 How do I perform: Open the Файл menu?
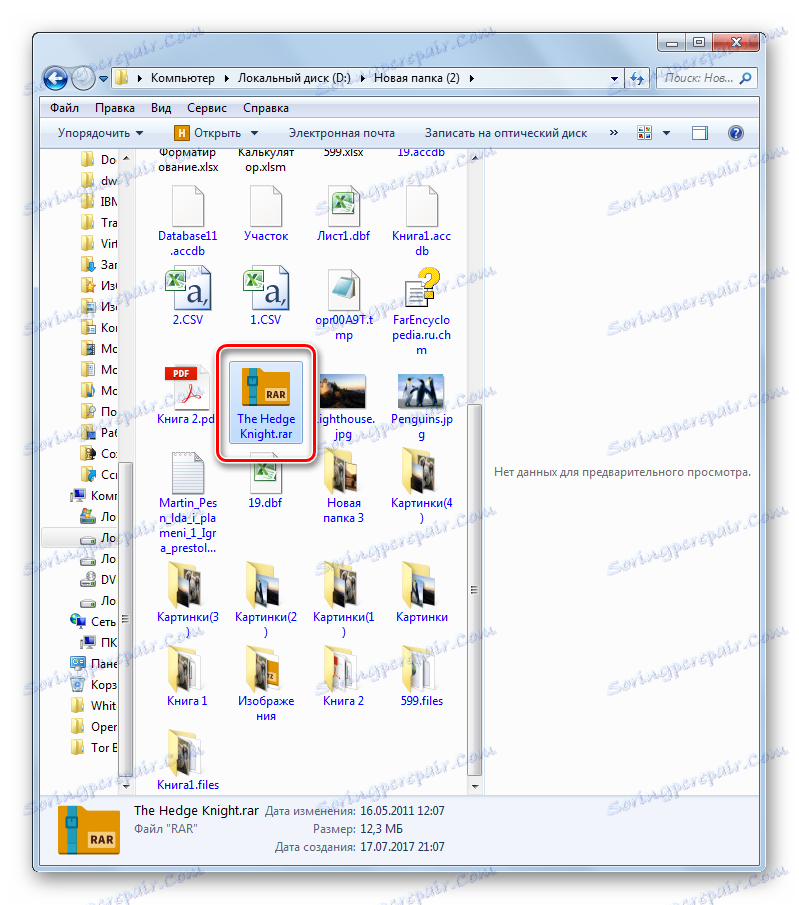64,108
